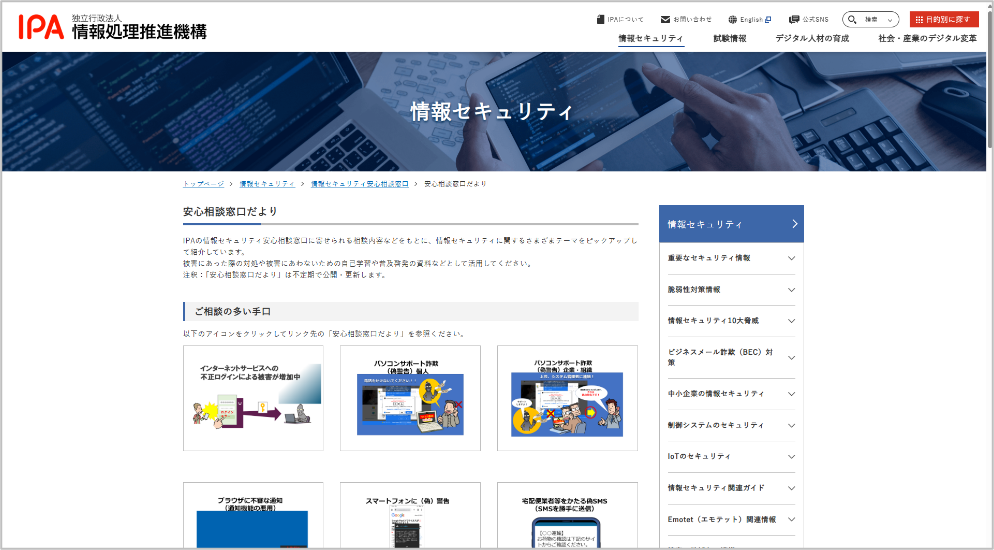Open the 公式SNS header link

(808, 20)
